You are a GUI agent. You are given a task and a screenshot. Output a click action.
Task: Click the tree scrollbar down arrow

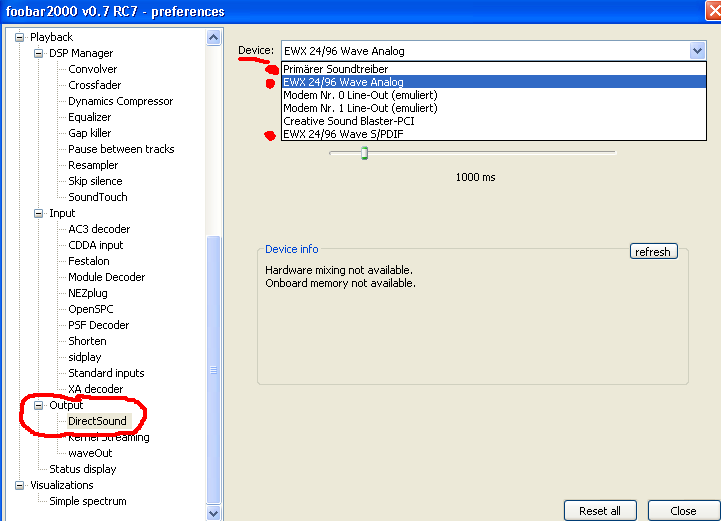[213, 513]
